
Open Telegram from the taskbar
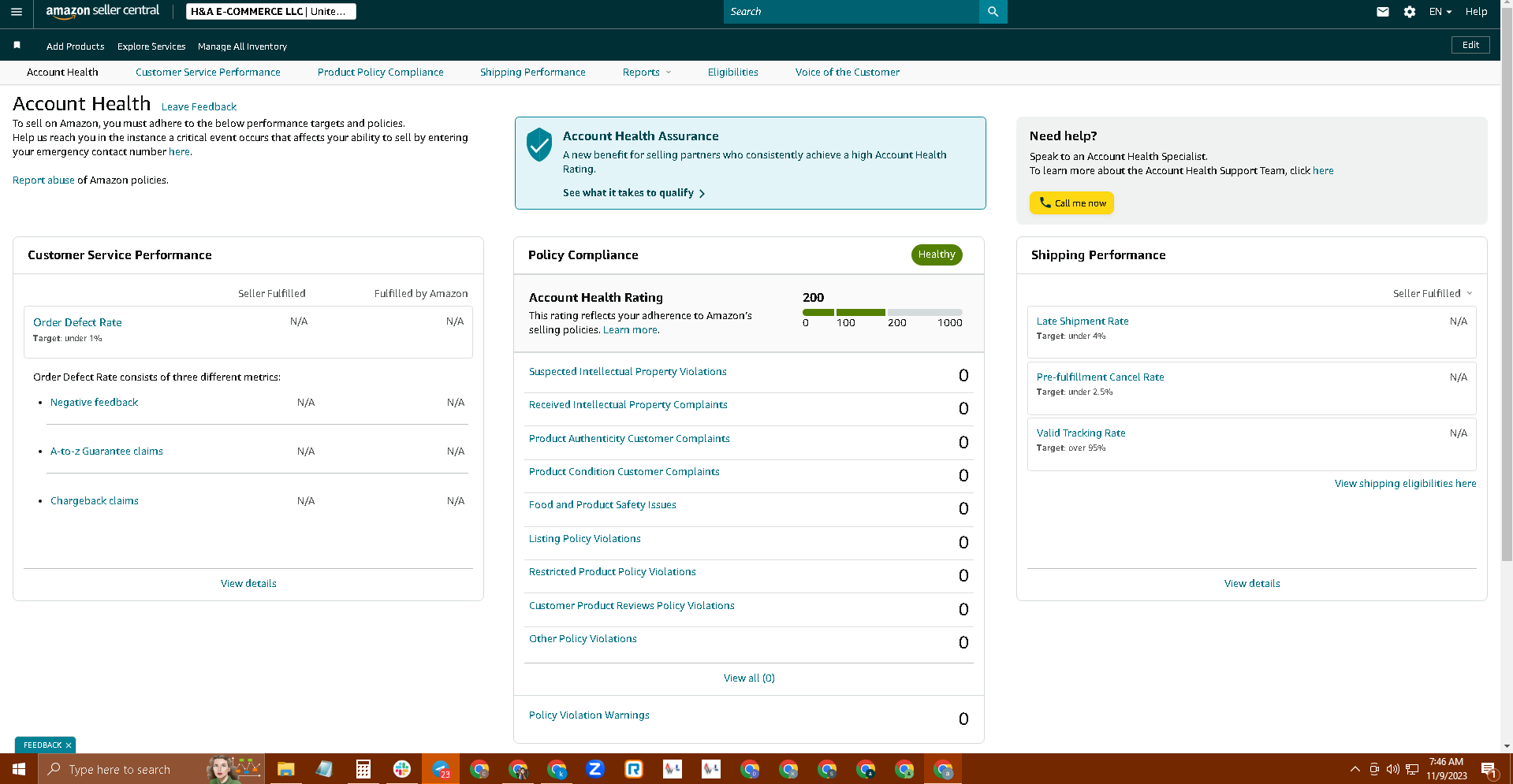pyautogui.click(x=441, y=769)
